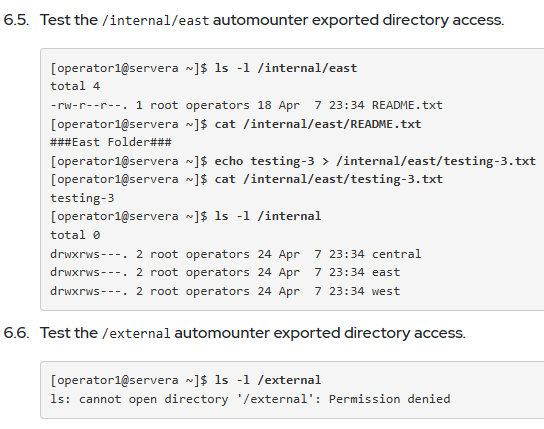544x429 pixels.
Task: Click README.txt in the file listing
Action: tap(407, 105)
